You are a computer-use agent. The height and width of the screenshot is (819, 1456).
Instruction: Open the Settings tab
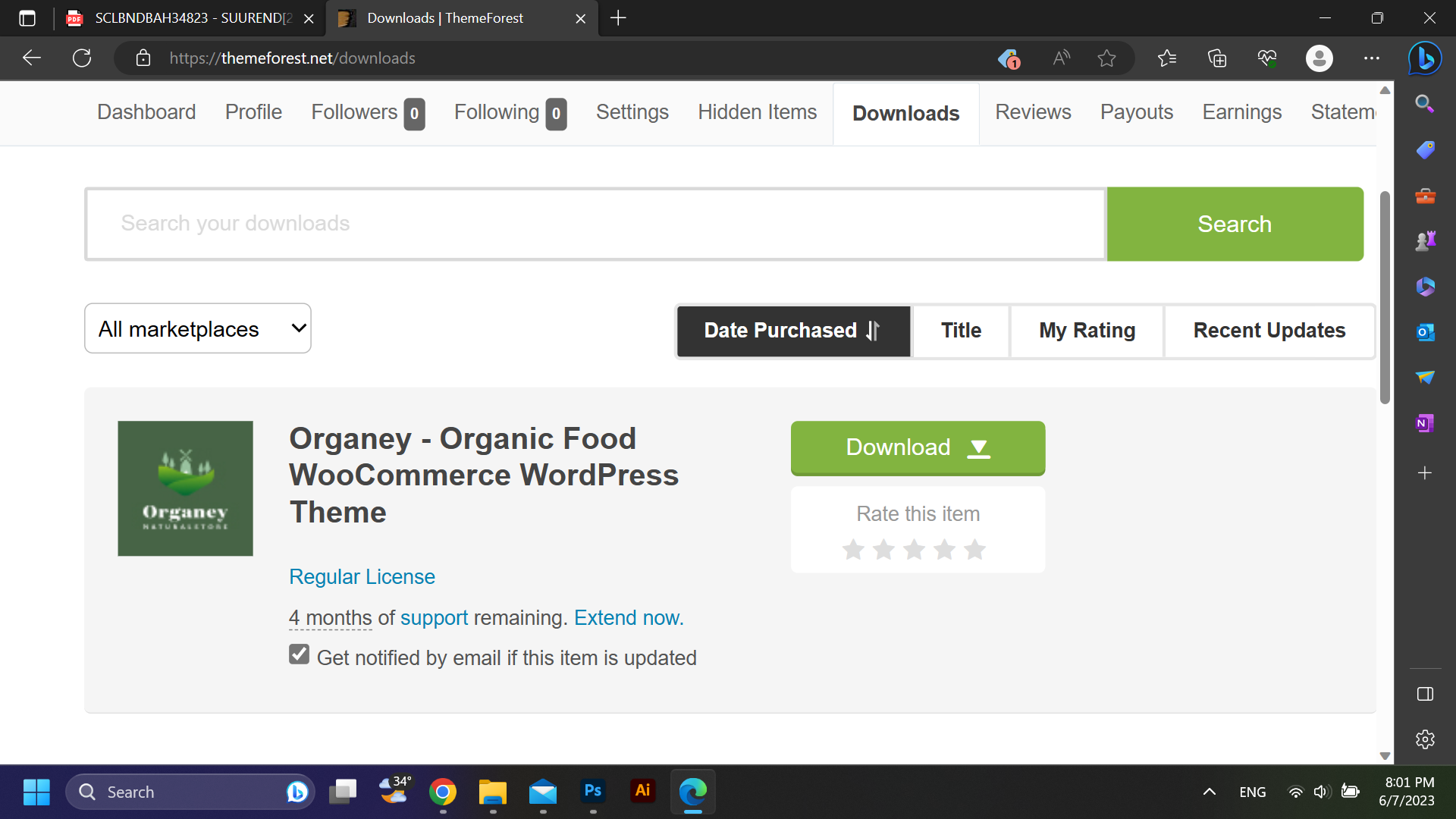(x=632, y=112)
